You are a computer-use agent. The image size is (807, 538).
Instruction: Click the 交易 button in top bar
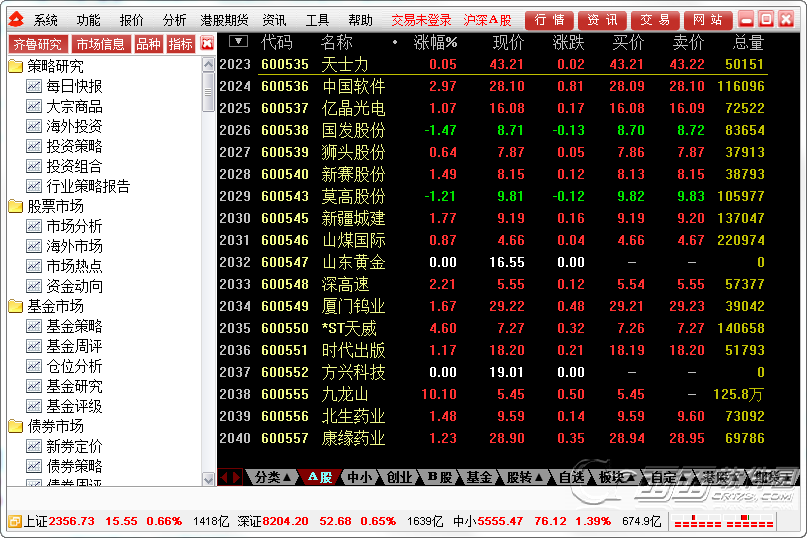[655, 20]
